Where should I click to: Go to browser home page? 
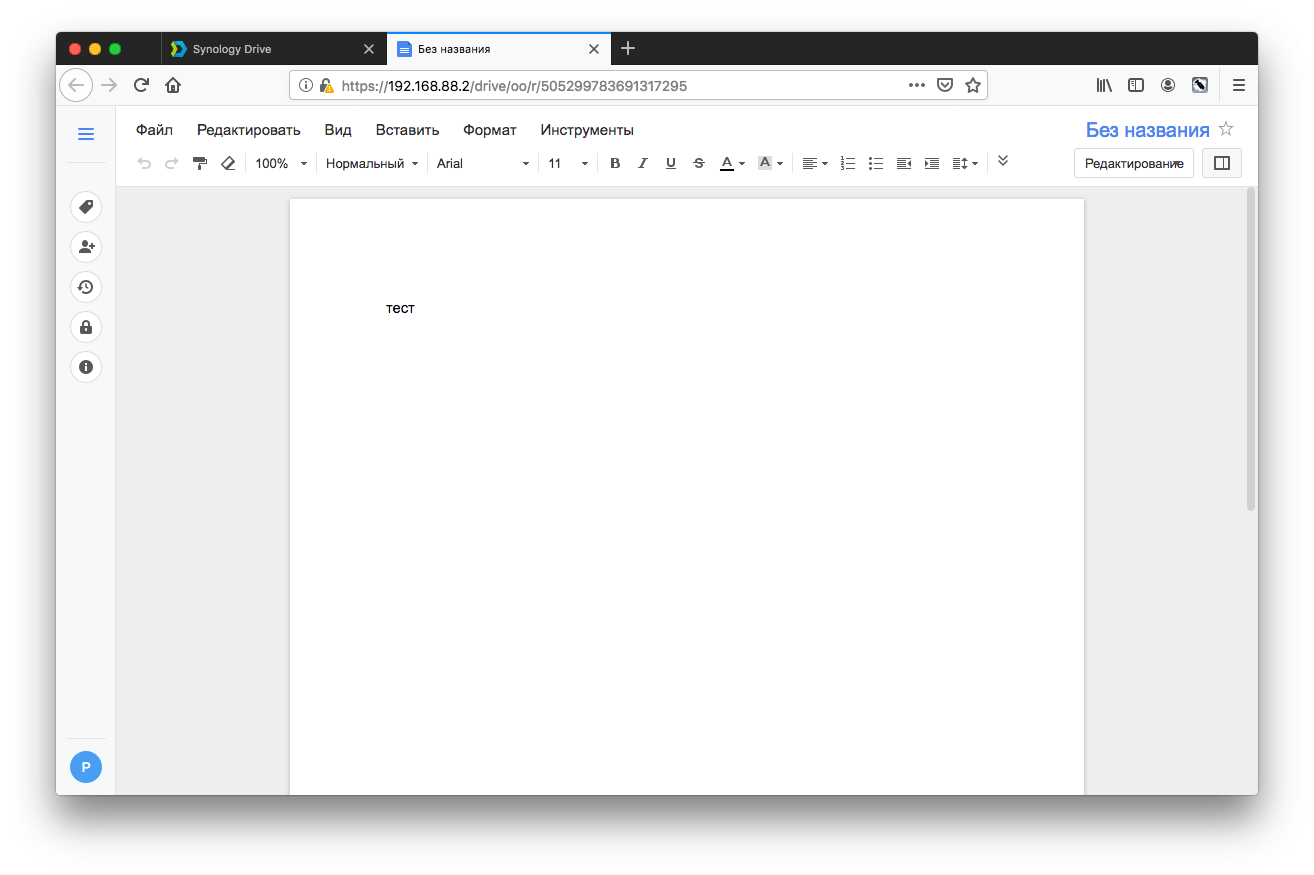(x=173, y=85)
